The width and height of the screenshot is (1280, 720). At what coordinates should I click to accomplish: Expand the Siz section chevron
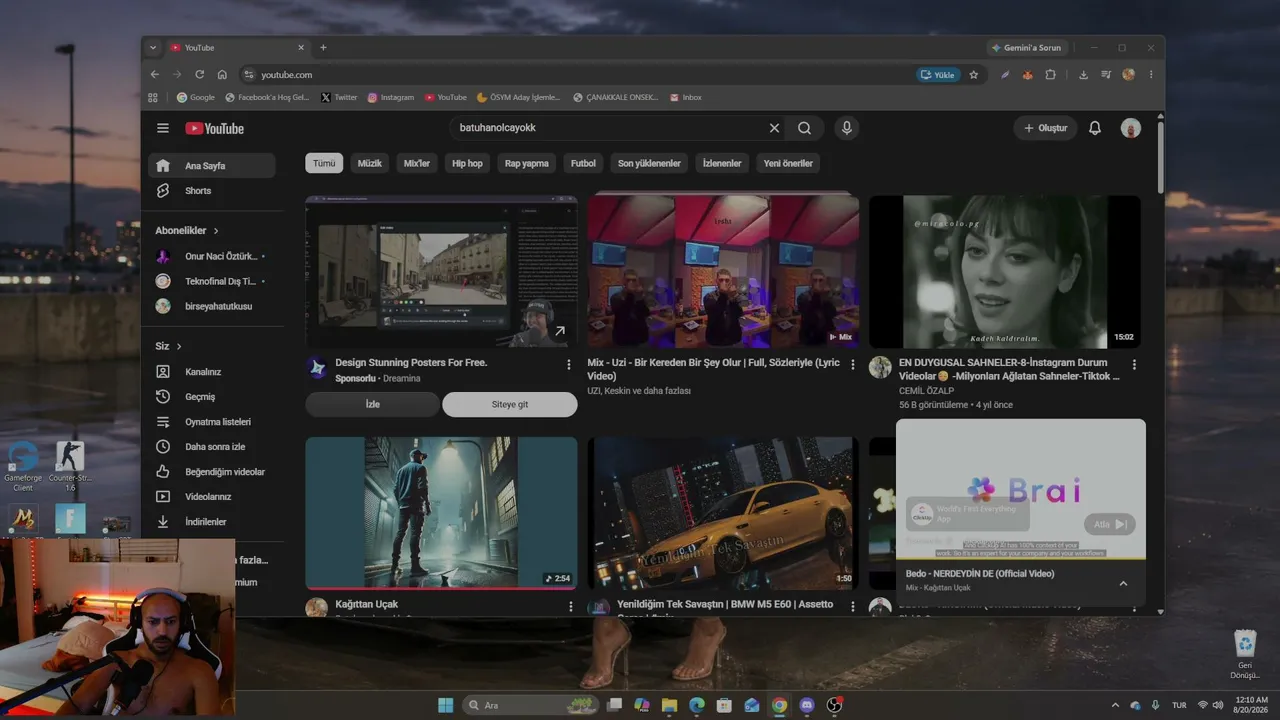pyautogui.click(x=180, y=346)
